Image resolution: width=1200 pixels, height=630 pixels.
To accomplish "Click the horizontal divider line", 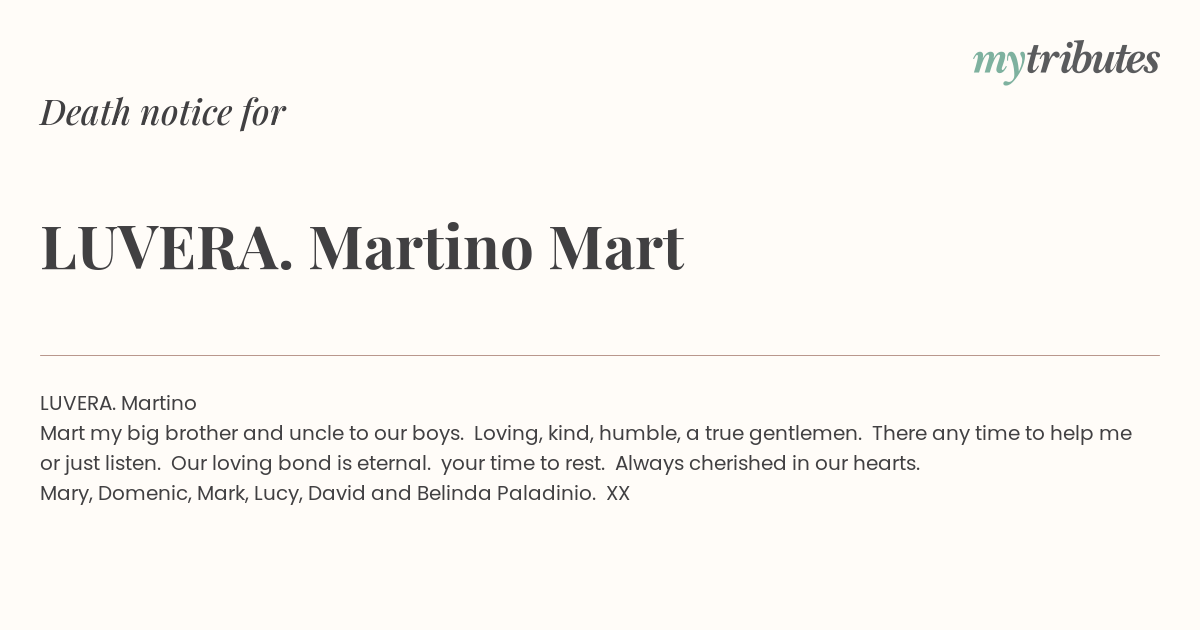I will (600, 355).
